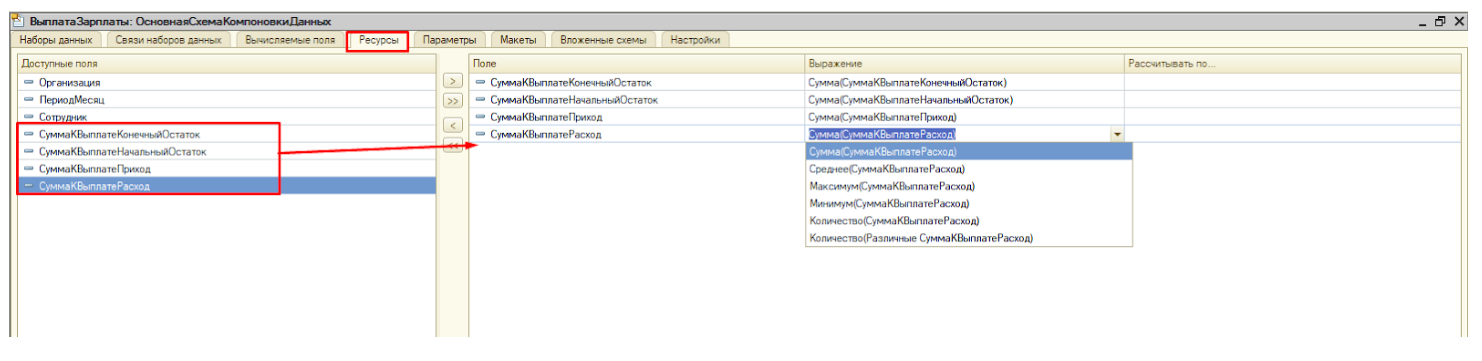Choose Количество(СуммаКВыплатеРасход) from dropdown list

(x=968, y=220)
